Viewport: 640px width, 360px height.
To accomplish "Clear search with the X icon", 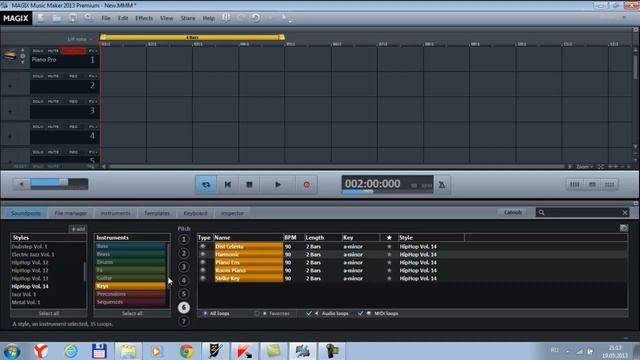I will [x=624, y=212].
